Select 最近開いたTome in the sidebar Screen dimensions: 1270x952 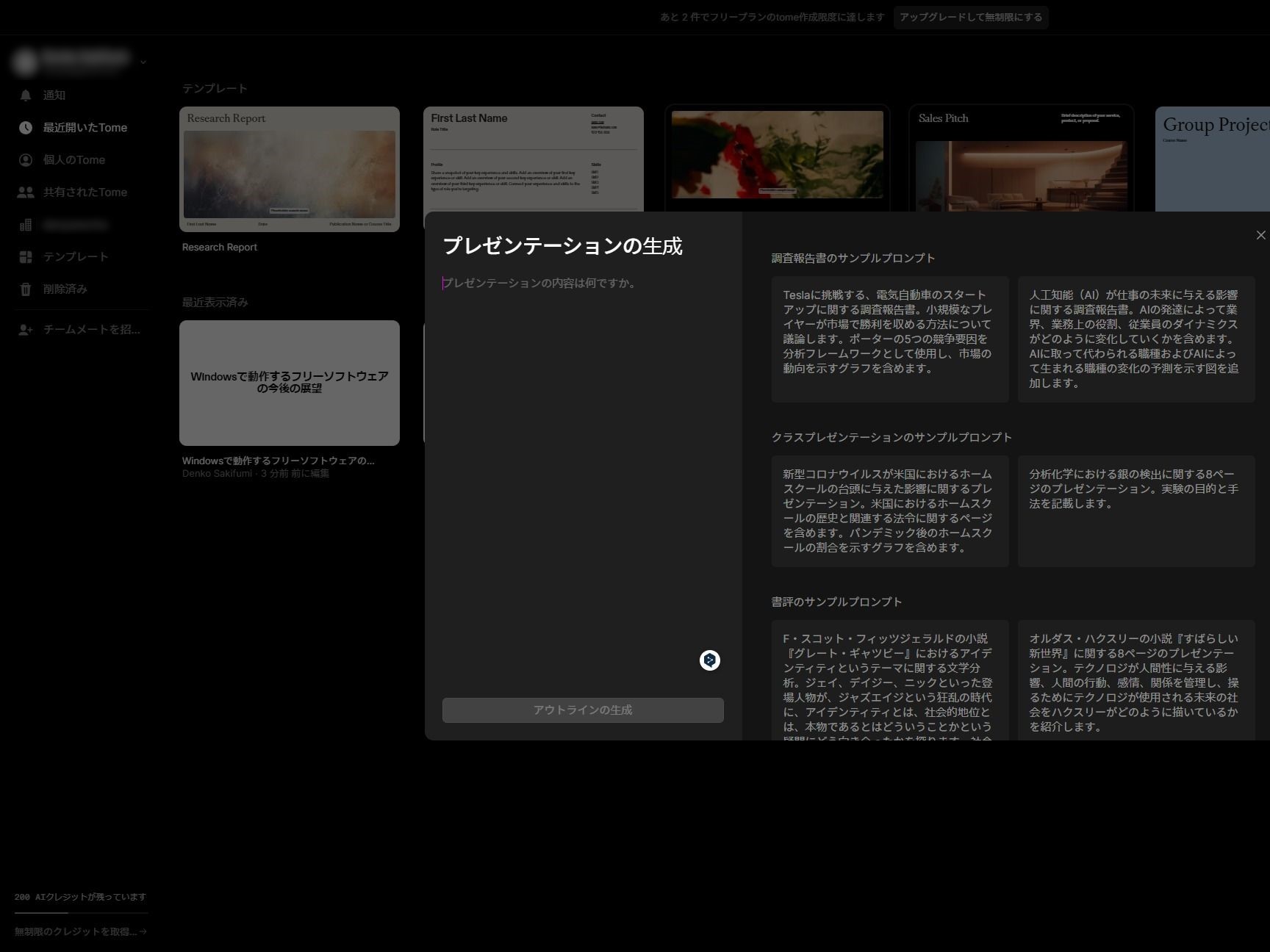click(85, 127)
